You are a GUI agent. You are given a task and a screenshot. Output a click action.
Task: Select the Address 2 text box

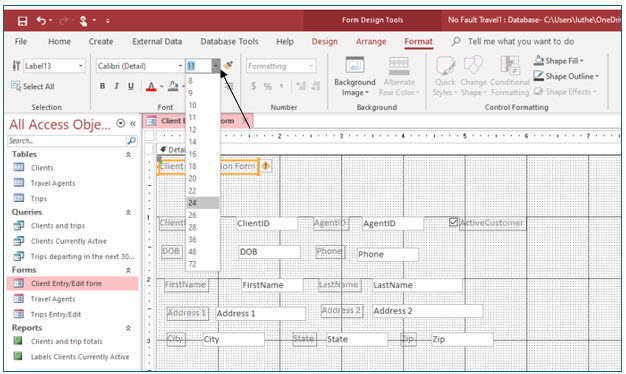427,311
